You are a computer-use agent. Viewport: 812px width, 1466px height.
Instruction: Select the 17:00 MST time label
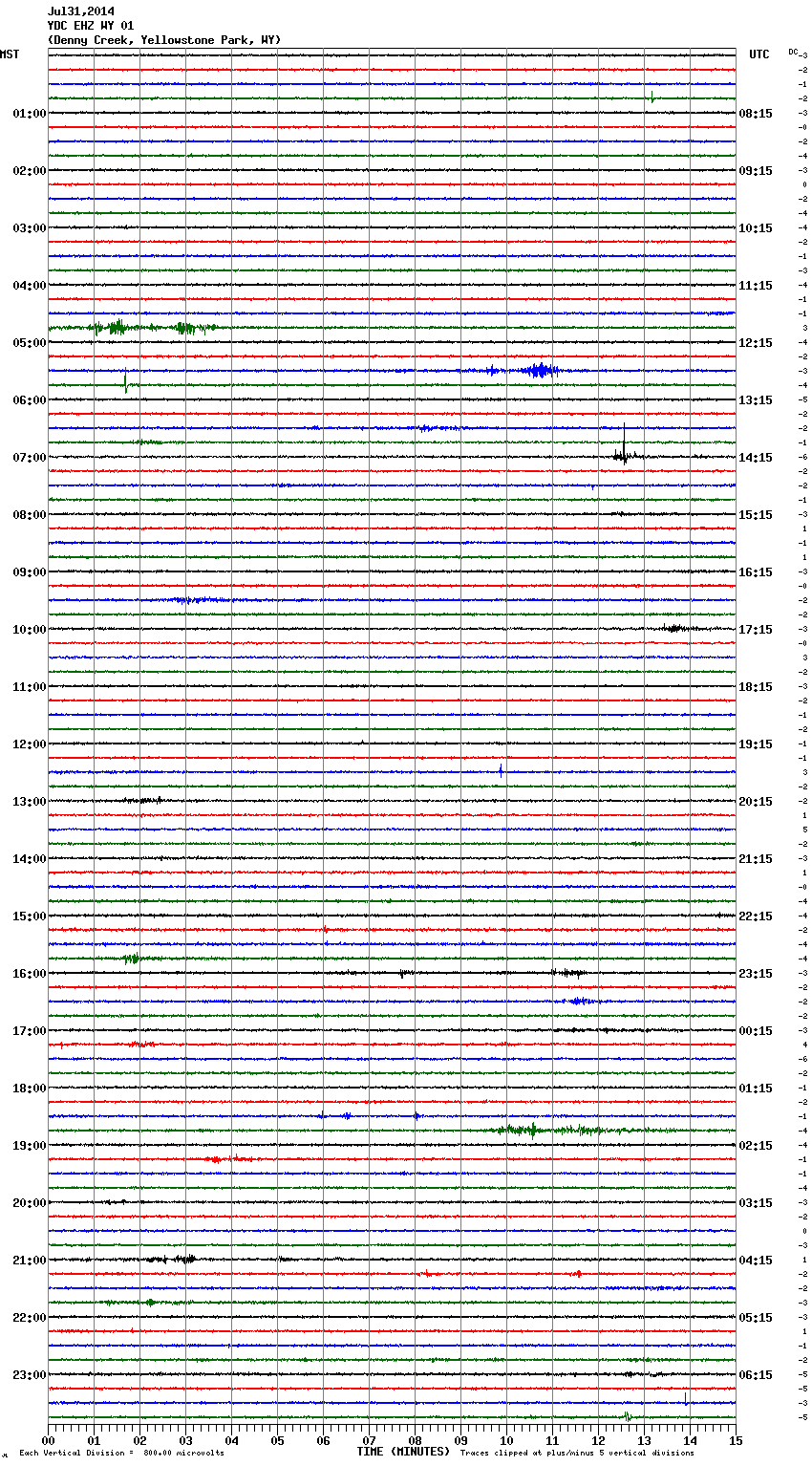pyautogui.click(x=30, y=1031)
